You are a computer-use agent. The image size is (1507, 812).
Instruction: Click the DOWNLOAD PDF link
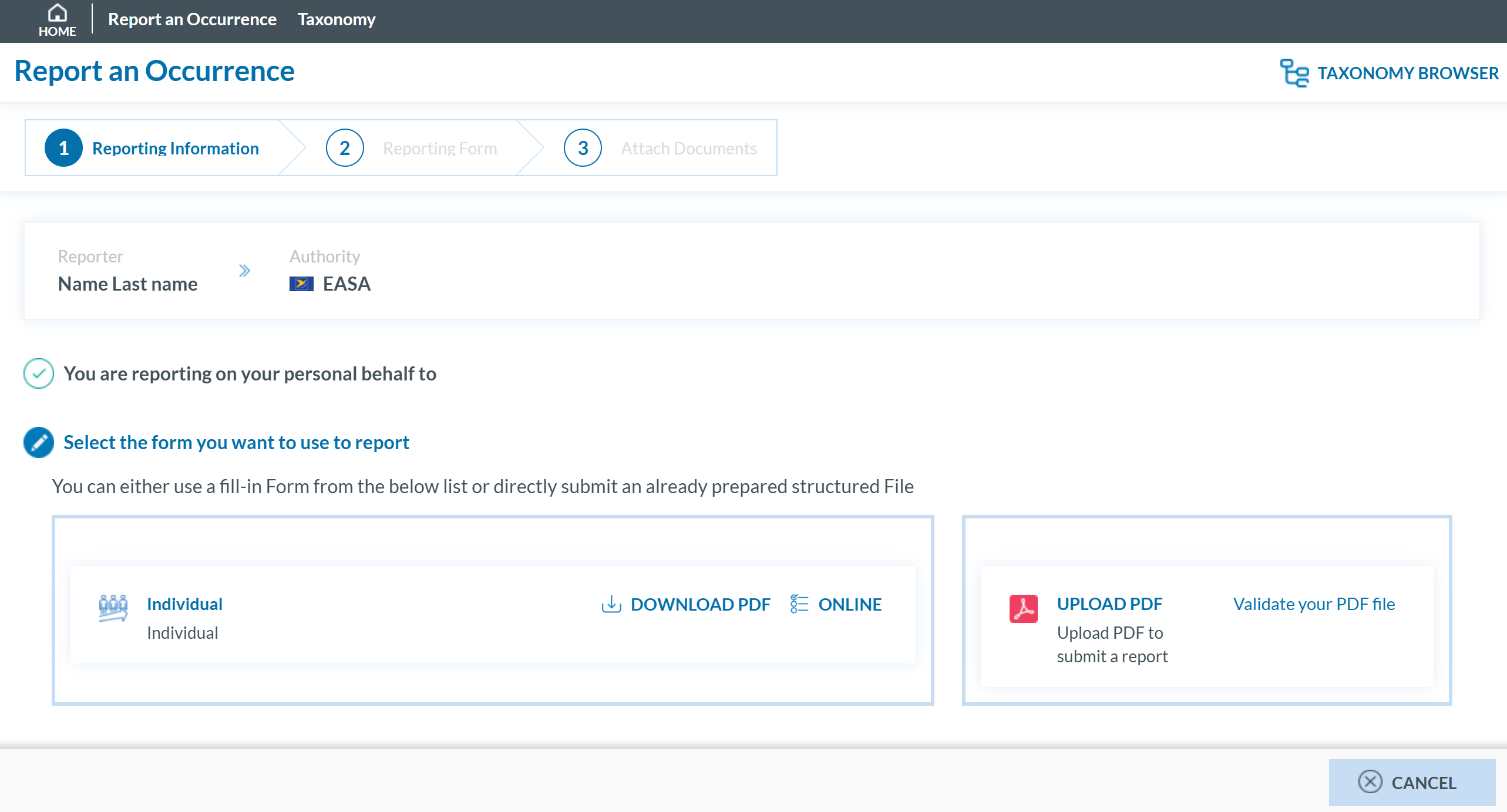coord(700,604)
